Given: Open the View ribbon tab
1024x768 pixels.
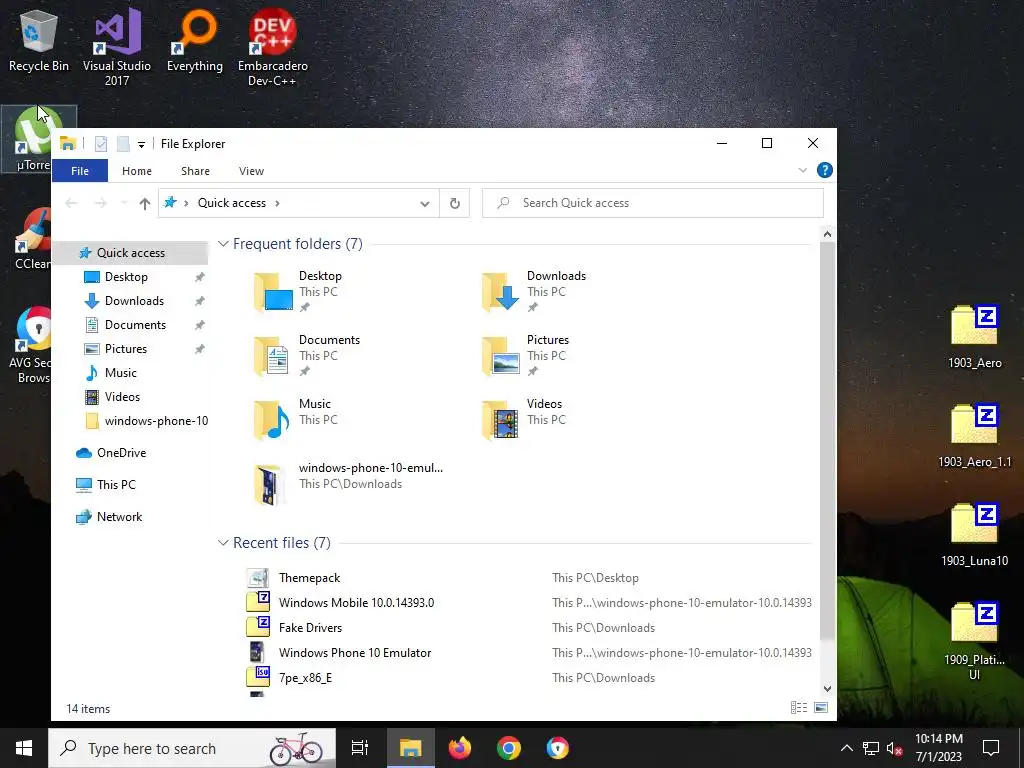Looking at the screenshot, I should click(x=251, y=171).
